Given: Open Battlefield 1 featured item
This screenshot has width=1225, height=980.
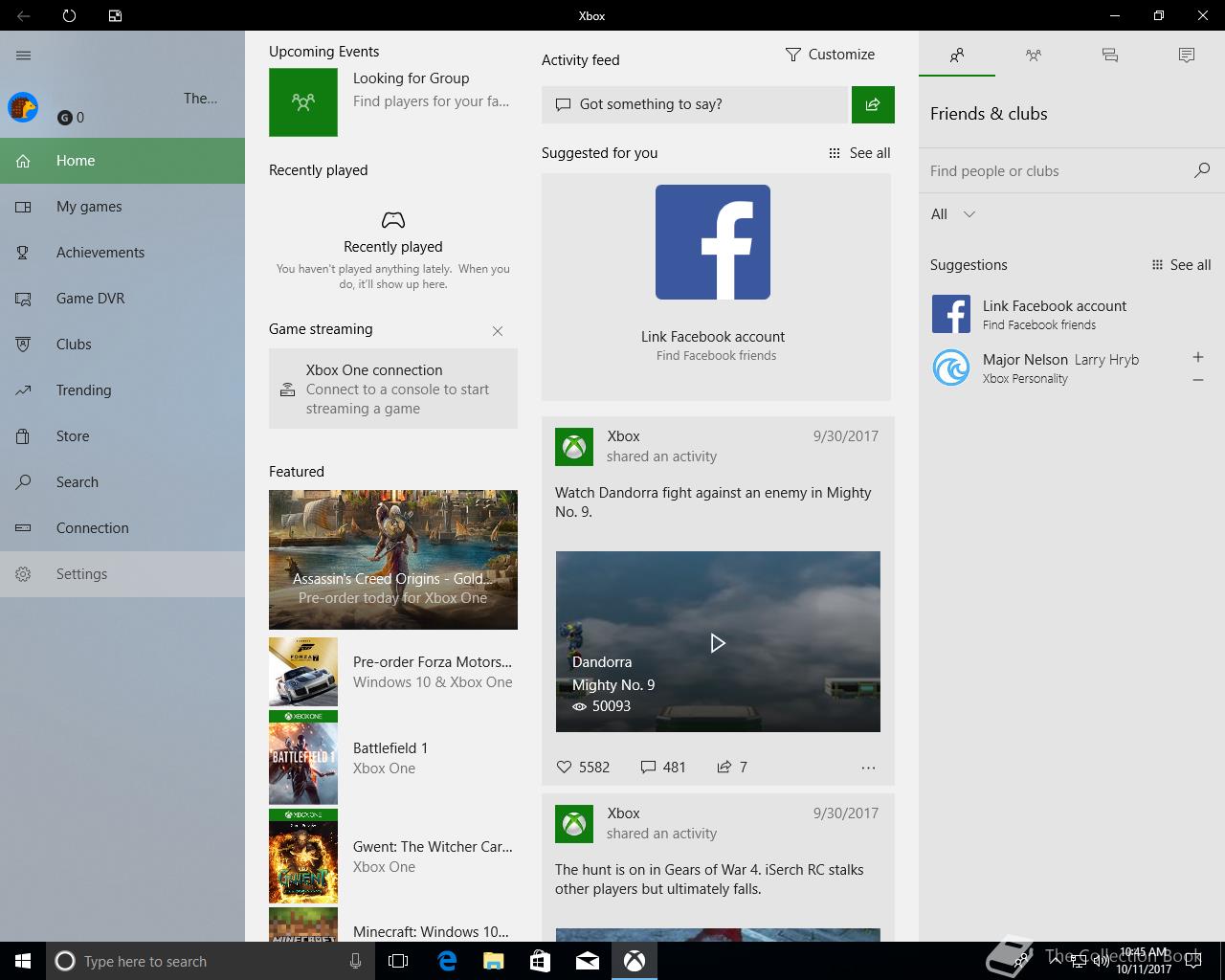Looking at the screenshot, I should click(x=393, y=758).
